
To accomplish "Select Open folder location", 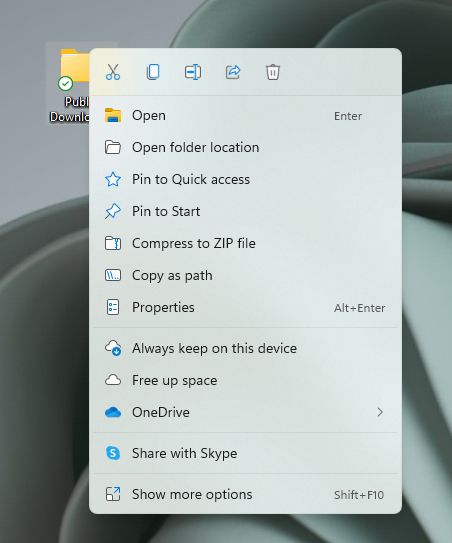I will pyautogui.click(x=245, y=148).
